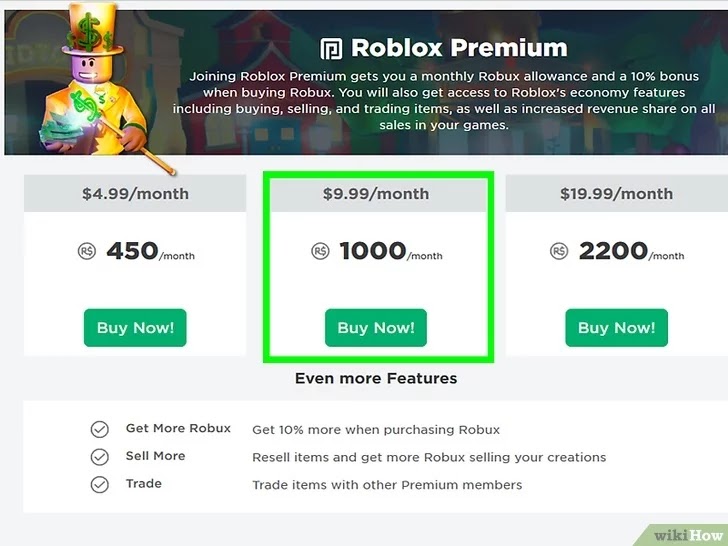The image size is (728, 546).
Task: Click the Trade items with other Premium members text
Action: [x=387, y=485]
